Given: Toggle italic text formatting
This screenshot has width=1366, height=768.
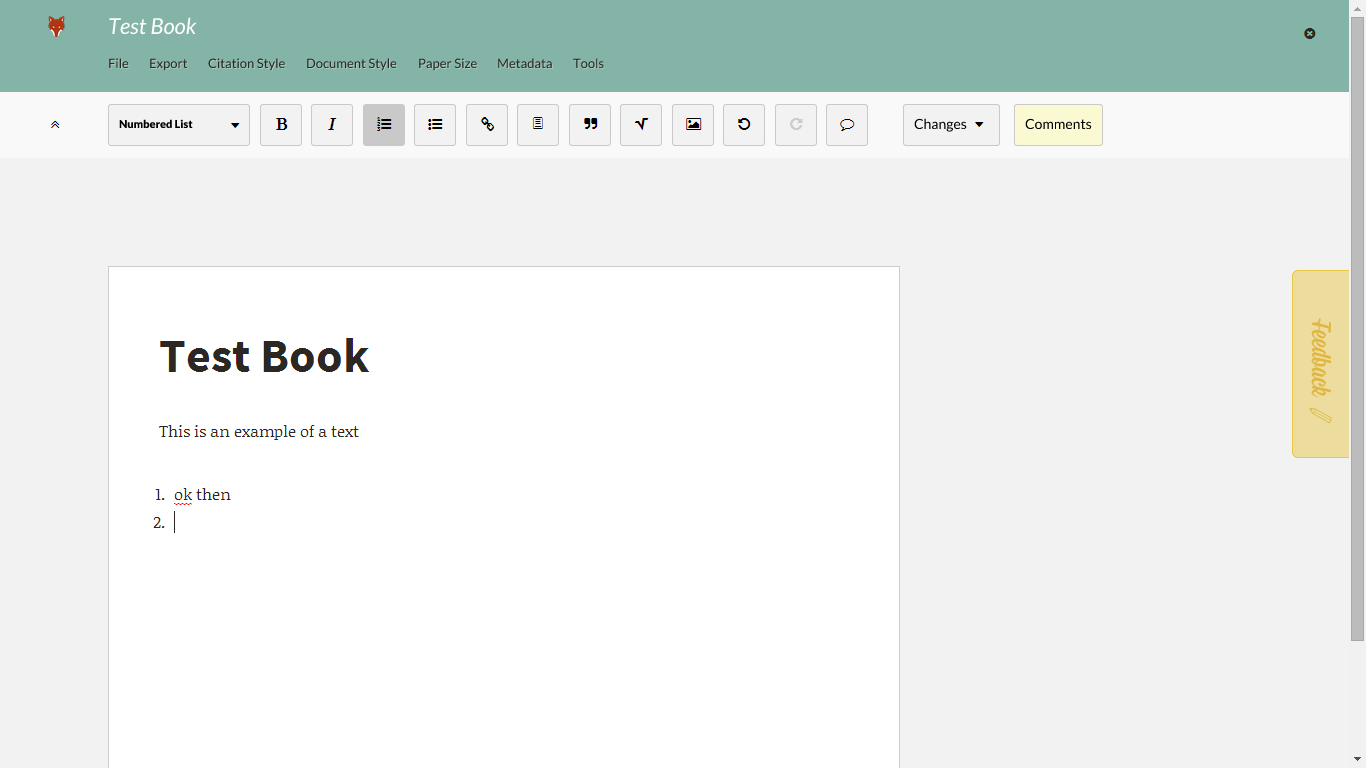Looking at the screenshot, I should click(332, 125).
